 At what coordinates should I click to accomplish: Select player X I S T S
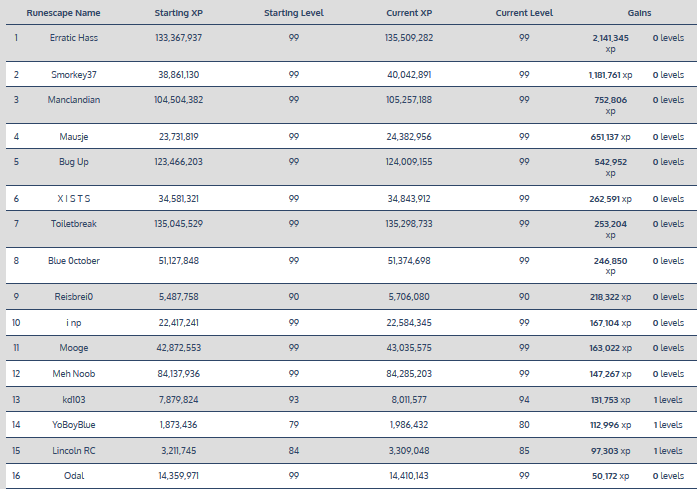74,198
